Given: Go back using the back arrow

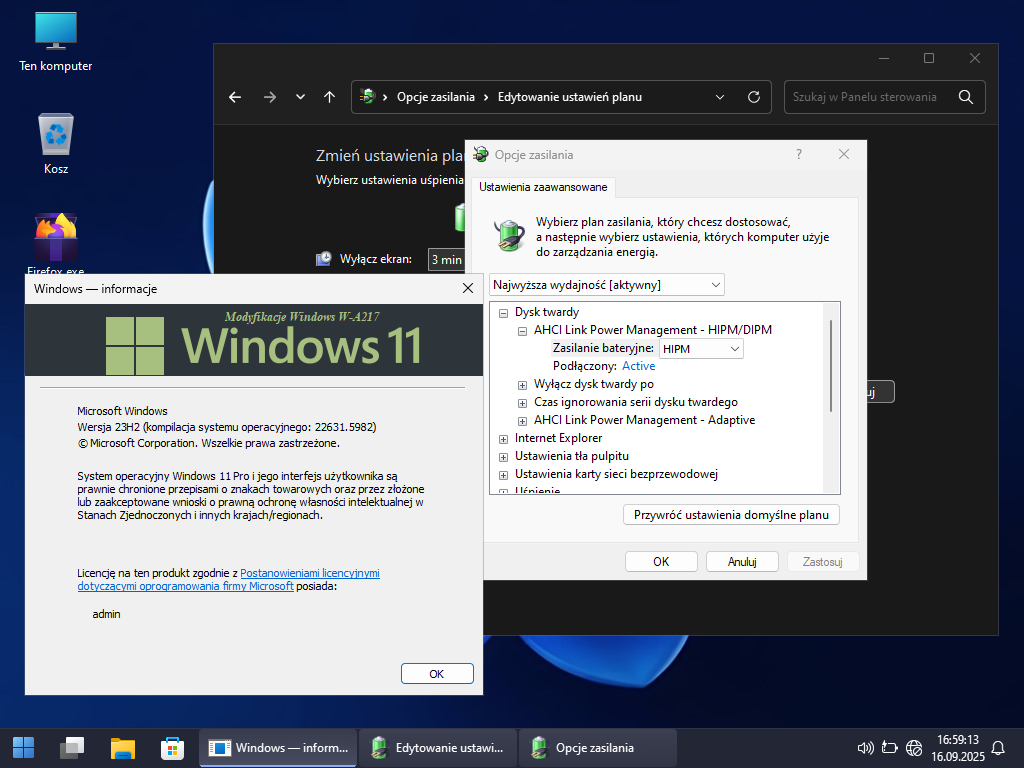Looking at the screenshot, I should 235,97.
